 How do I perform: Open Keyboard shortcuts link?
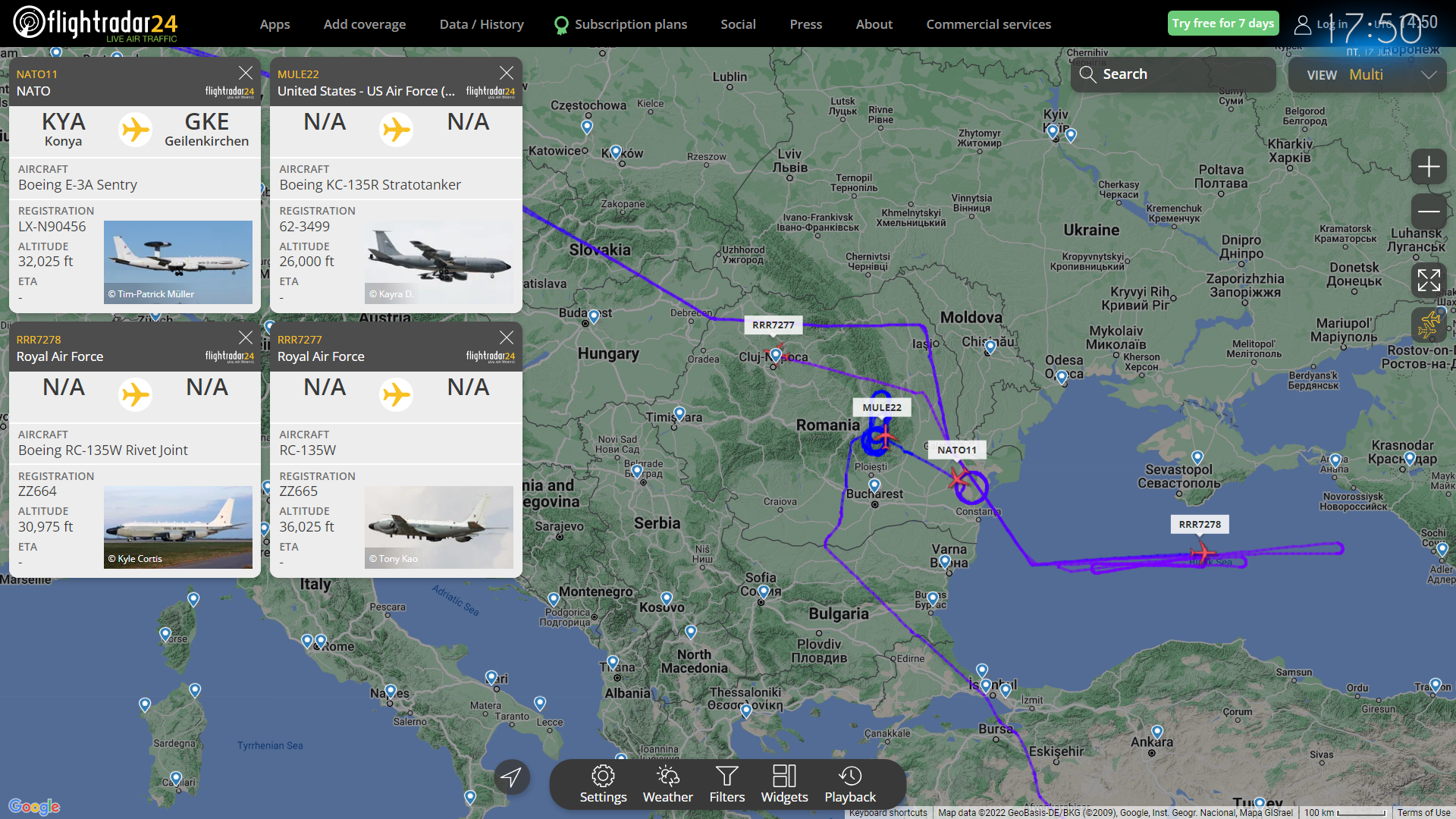pos(888,812)
